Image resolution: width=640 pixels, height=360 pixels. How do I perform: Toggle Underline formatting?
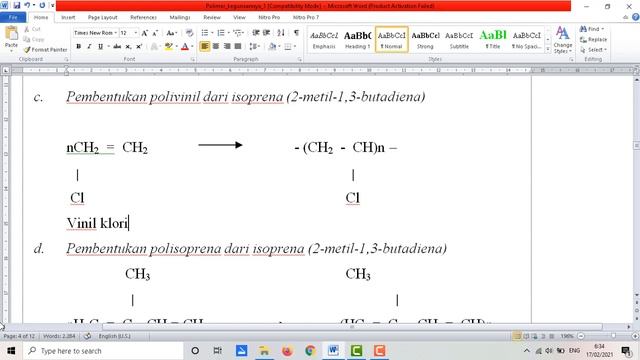100,47
